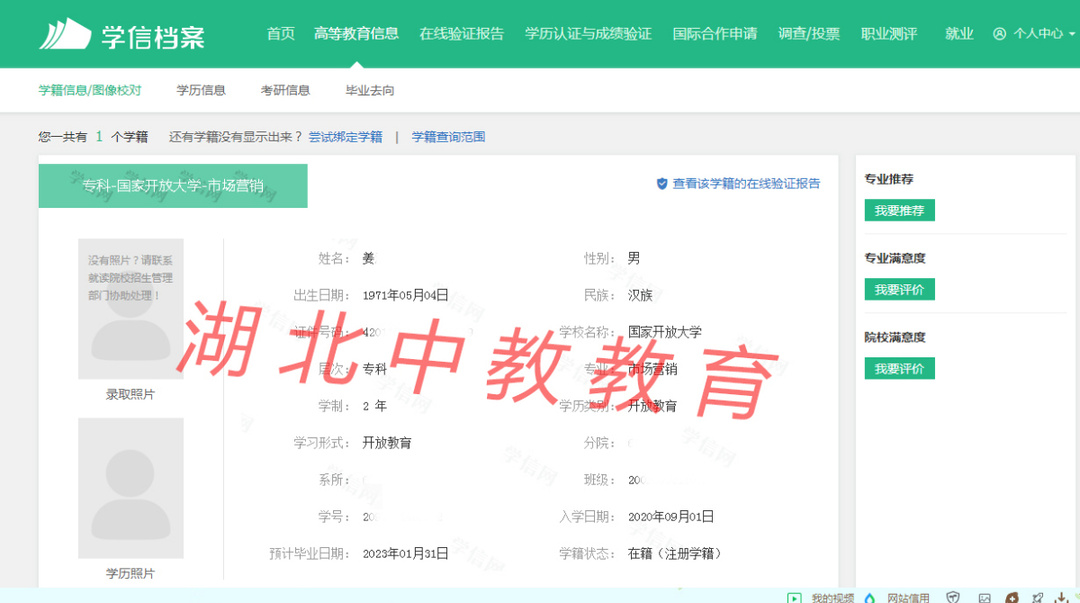
Task: Click the 性别 value 男
Action: 634,258
